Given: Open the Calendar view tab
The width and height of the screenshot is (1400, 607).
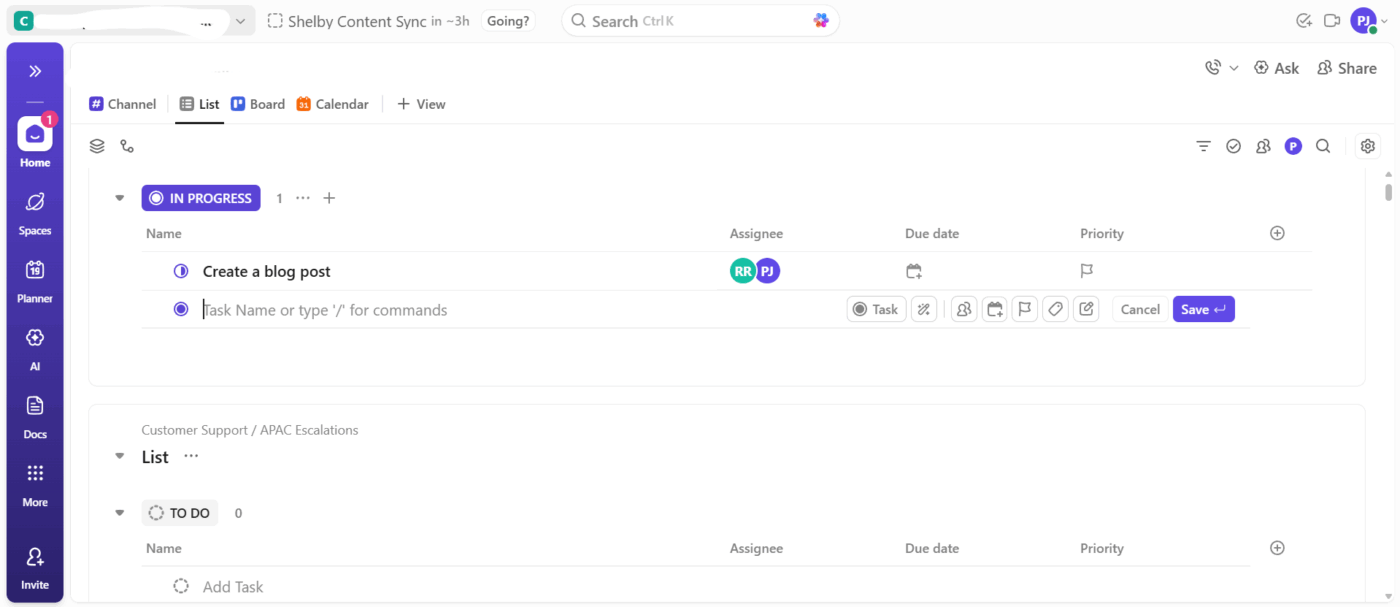Looking at the screenshot, I should 332,103.
